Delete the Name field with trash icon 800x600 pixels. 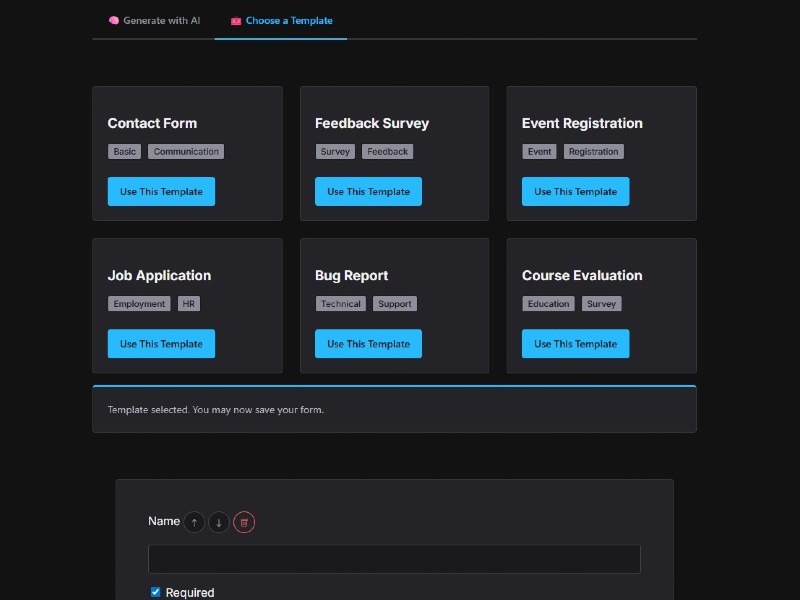point(244,521)
